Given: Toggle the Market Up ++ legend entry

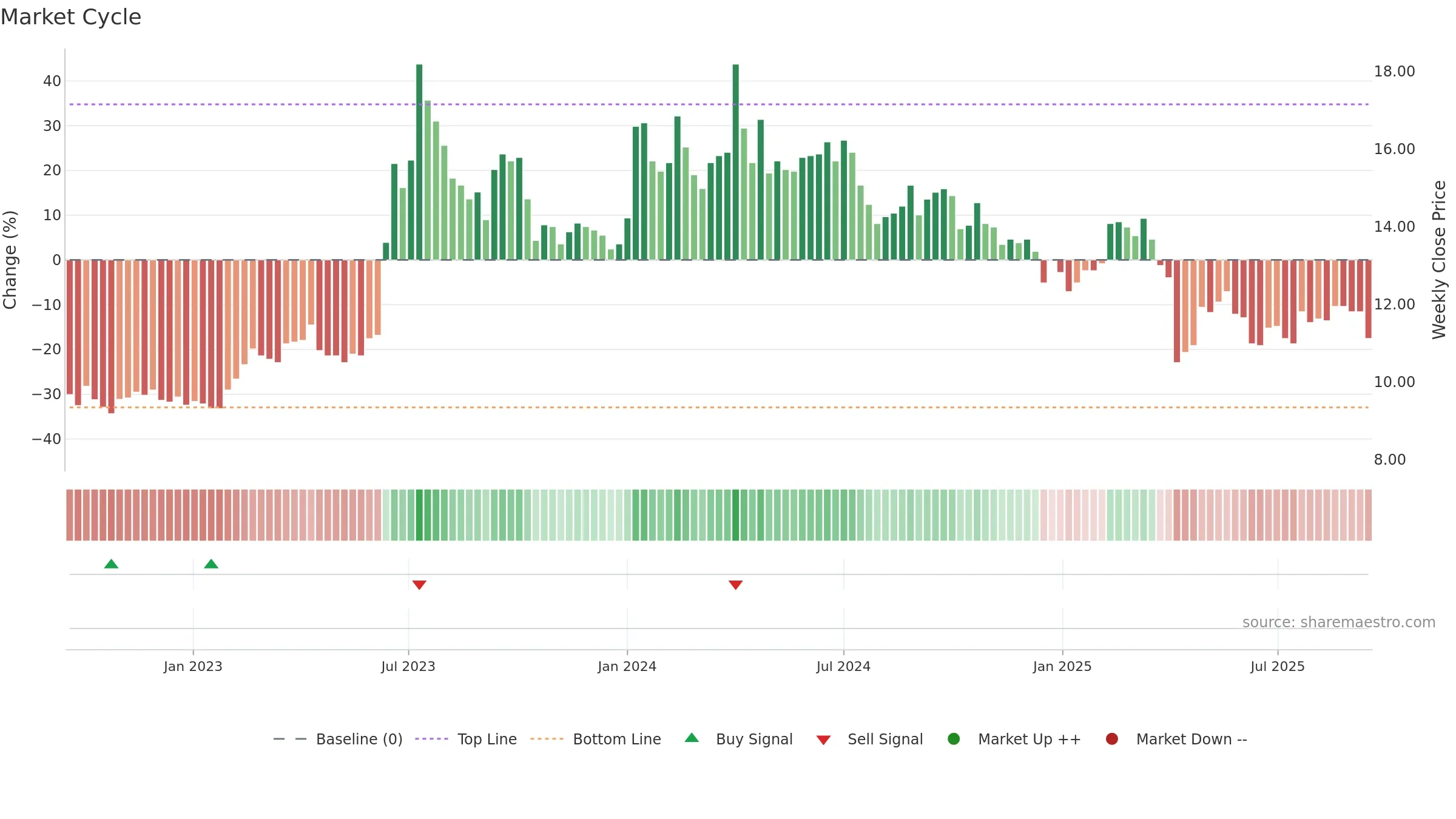Looking at the screenshot, I should (x=1014, y=739).
